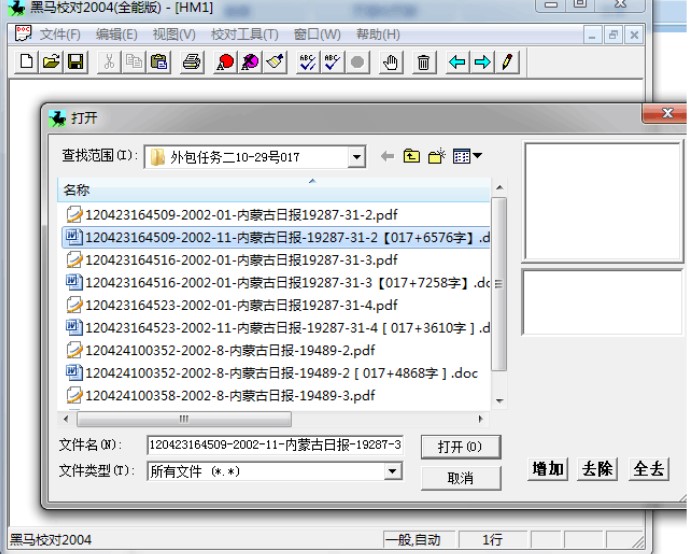Copy using the toolbar copy icon
Viewport: 691px width, 554px height.
[x=134, y=62]
